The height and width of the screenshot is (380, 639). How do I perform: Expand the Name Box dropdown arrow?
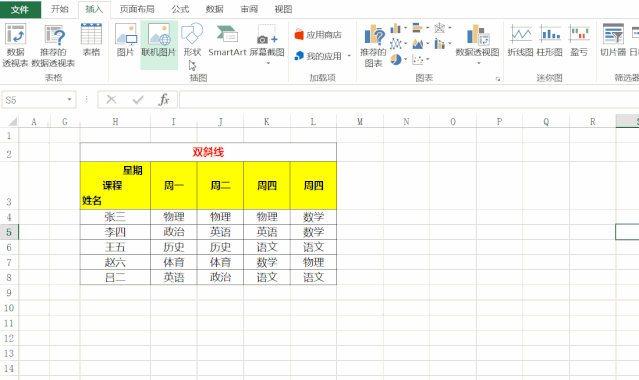pyautogui.click(x=69, y=100)
